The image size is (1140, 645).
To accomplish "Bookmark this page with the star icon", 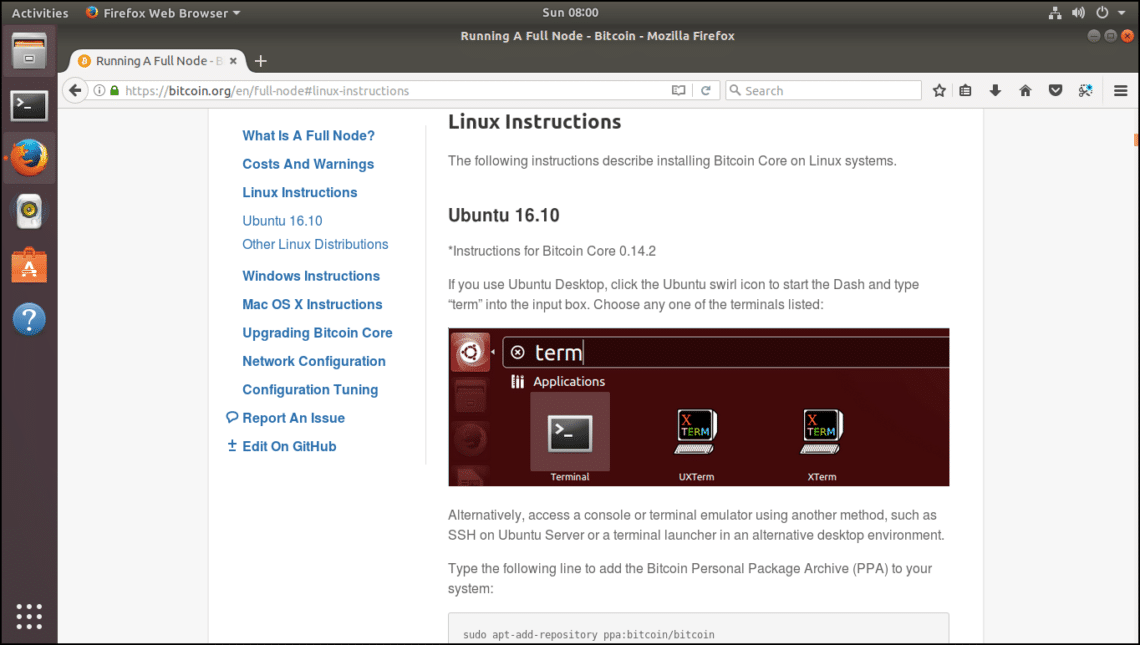I will click(939, 90).
